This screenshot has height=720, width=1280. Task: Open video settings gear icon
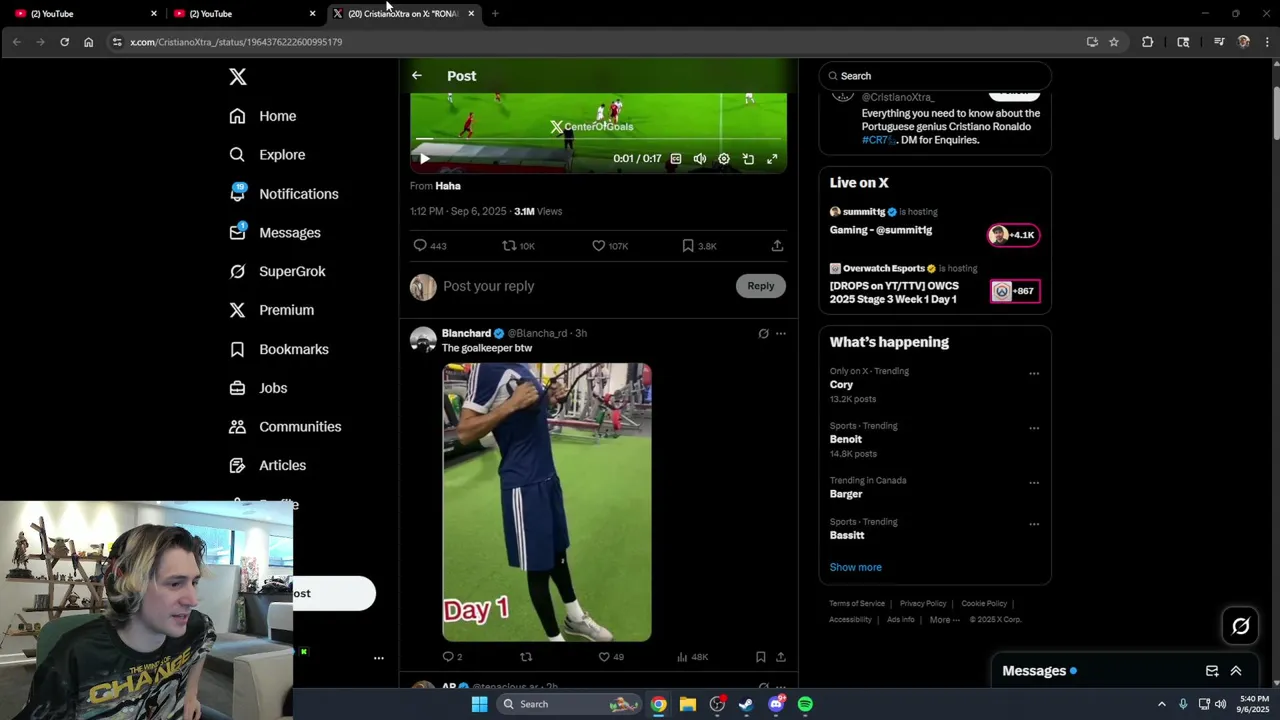click(724, 159)
